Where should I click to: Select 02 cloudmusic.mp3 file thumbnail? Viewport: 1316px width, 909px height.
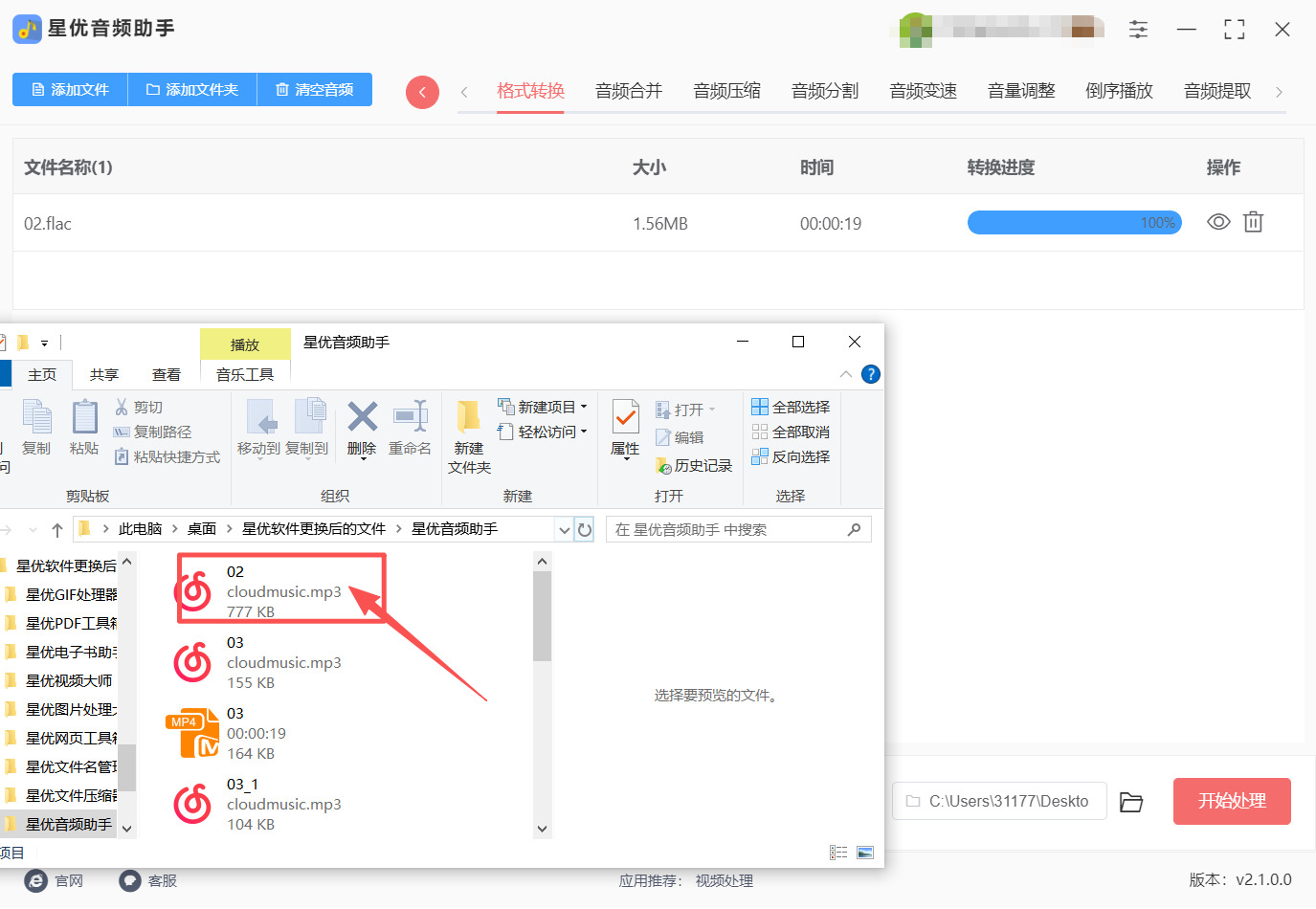(193, 591)
